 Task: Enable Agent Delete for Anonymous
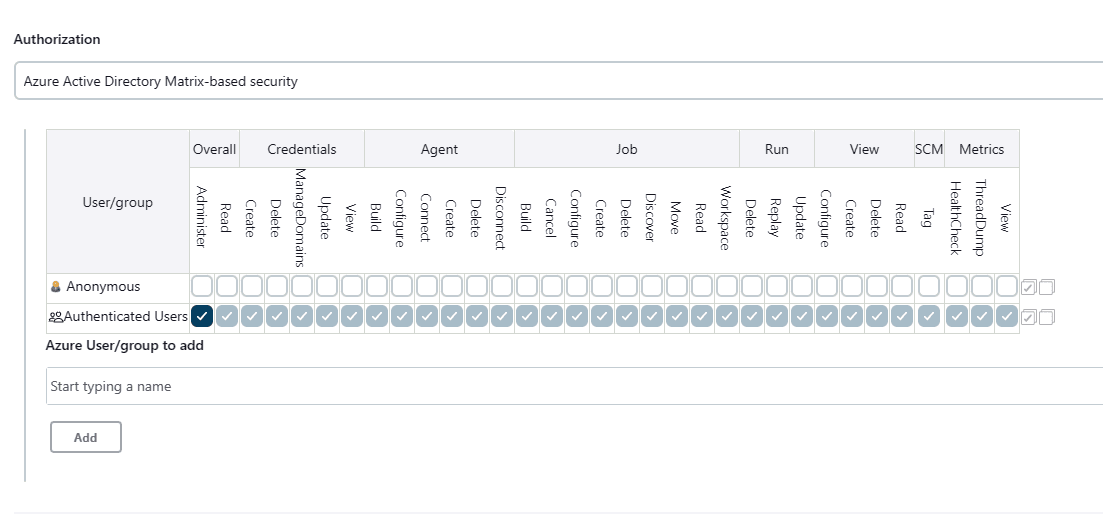[x=476, y=286]
